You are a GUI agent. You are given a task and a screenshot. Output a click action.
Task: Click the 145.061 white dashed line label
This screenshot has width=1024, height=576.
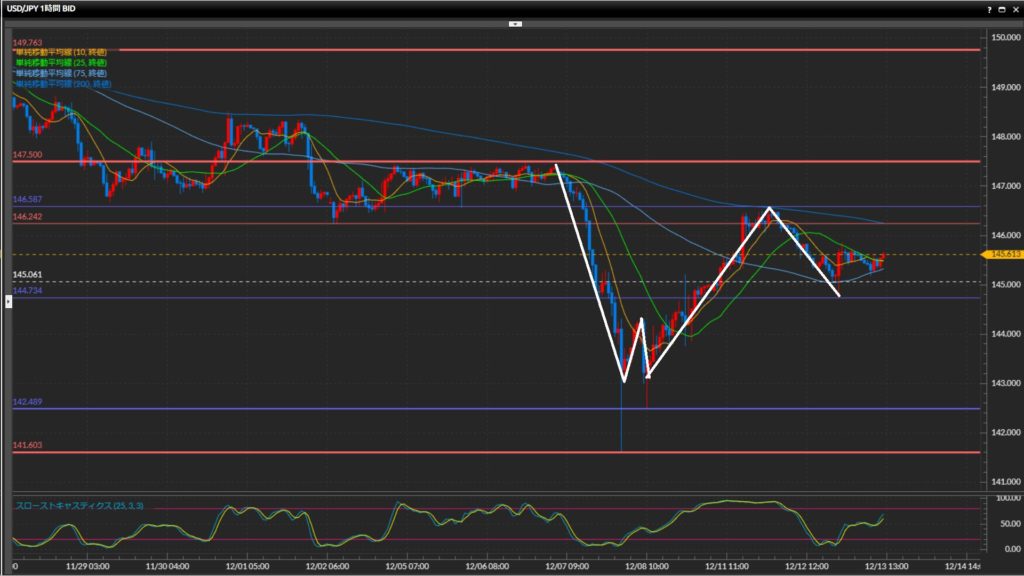[27, 274]
